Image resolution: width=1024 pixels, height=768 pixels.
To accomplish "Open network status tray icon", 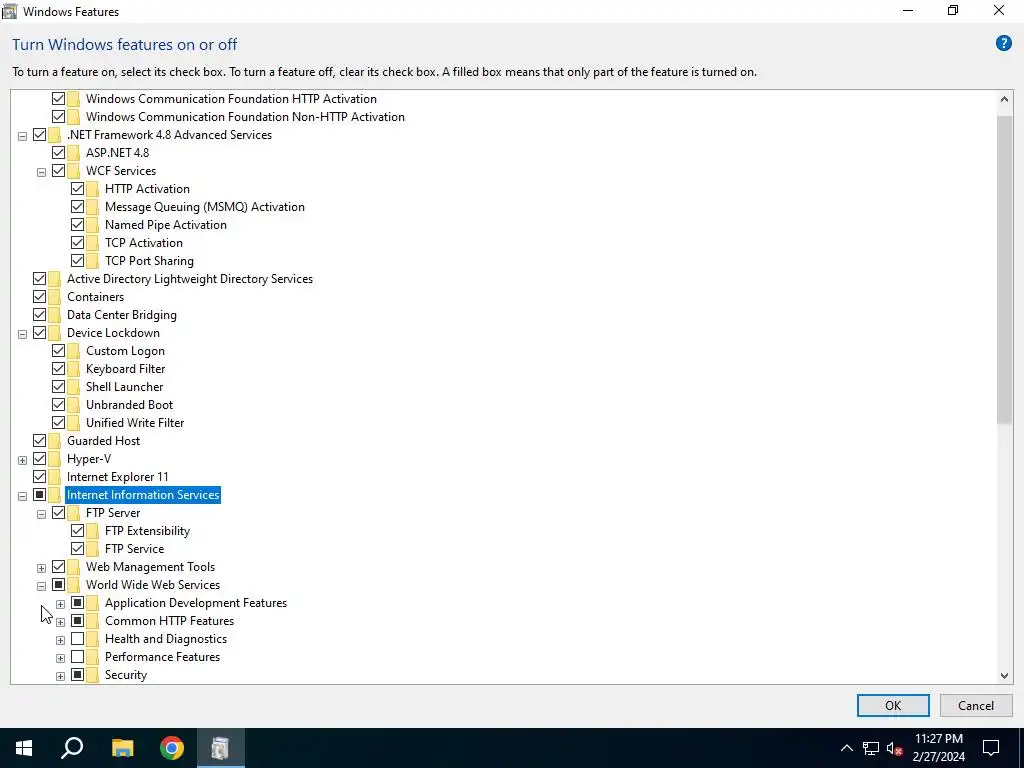I will pyautogui.click(x=870, y=748).
